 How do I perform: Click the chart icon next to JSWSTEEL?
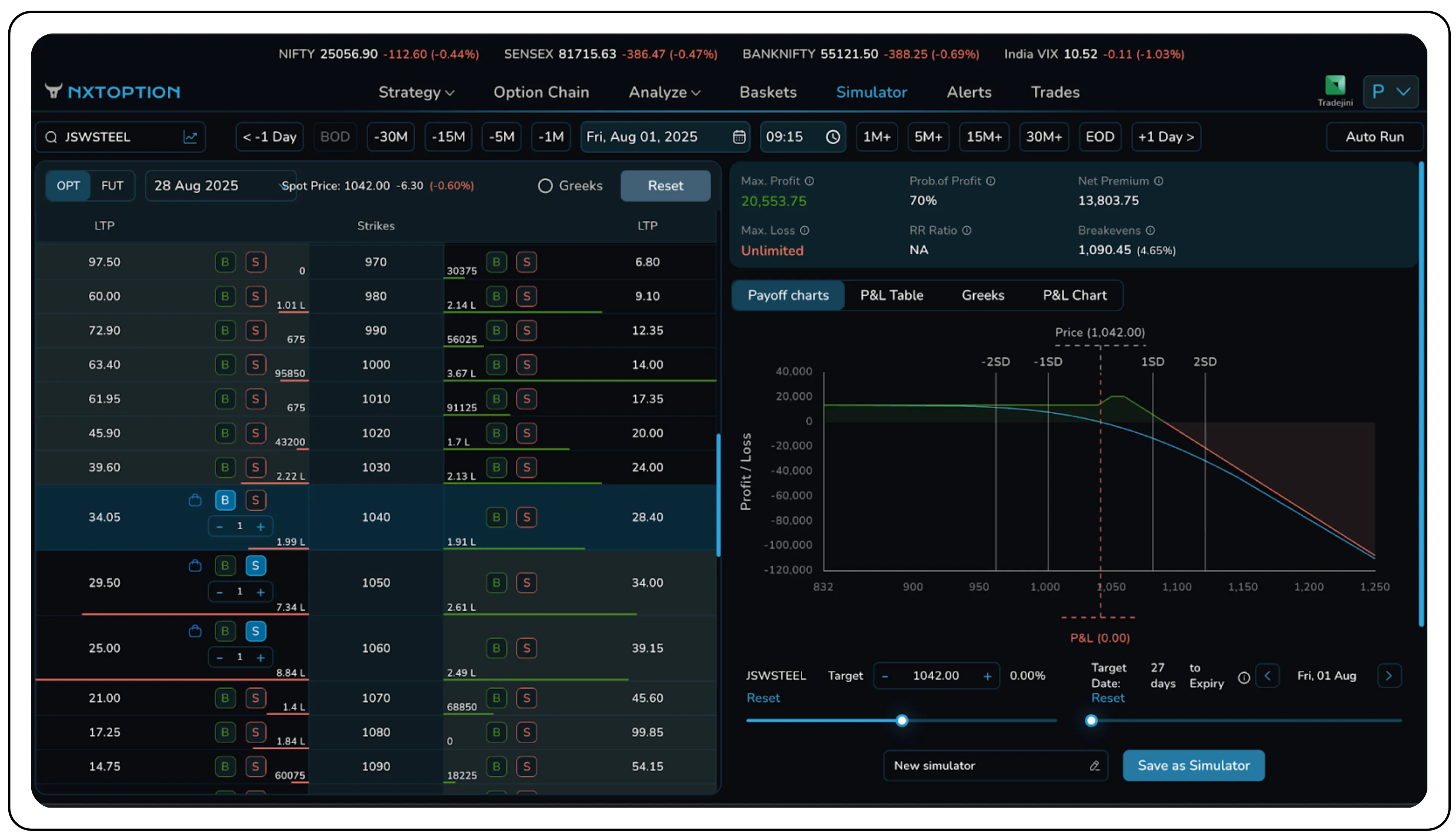[191, 137]
